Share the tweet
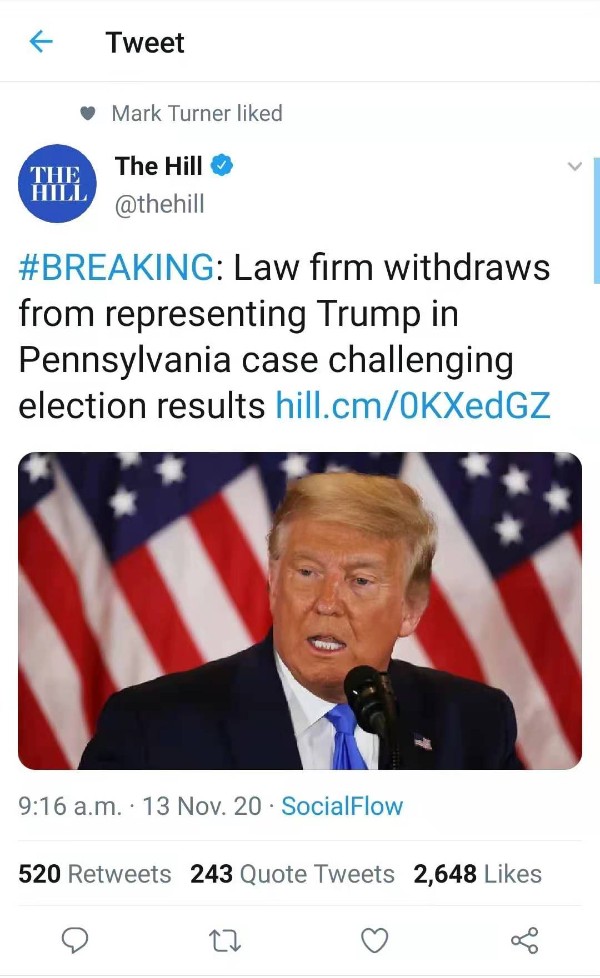The width and height of the screenshot is (600, 978). tap(525, 940)
